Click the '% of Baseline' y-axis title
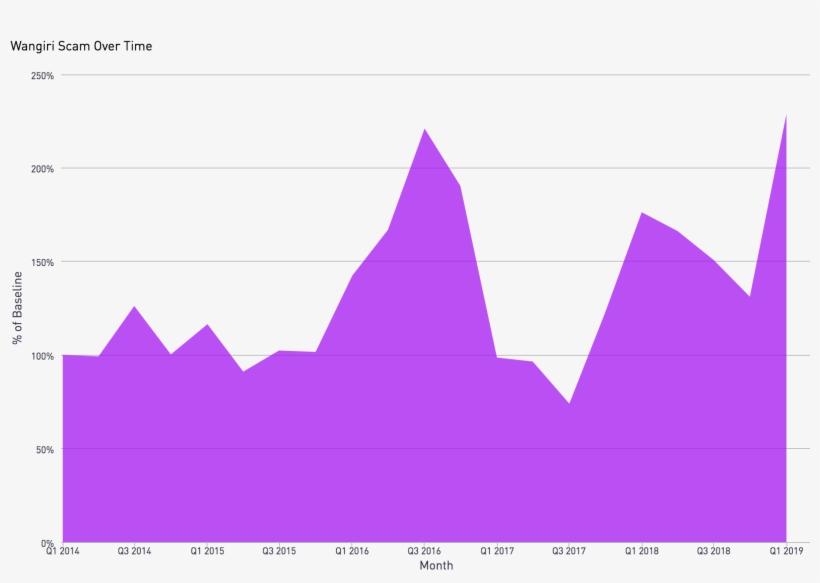The width and height of the screenshot is (820, 583). pos(18,309)
